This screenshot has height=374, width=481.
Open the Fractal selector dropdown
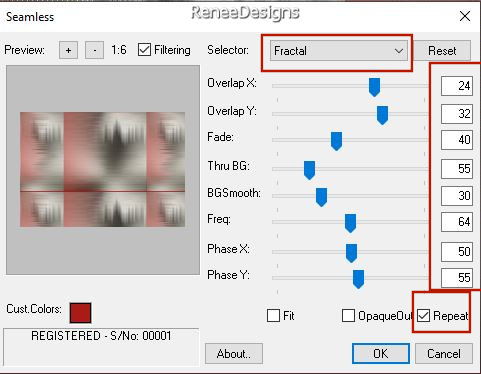pos(339,51)
